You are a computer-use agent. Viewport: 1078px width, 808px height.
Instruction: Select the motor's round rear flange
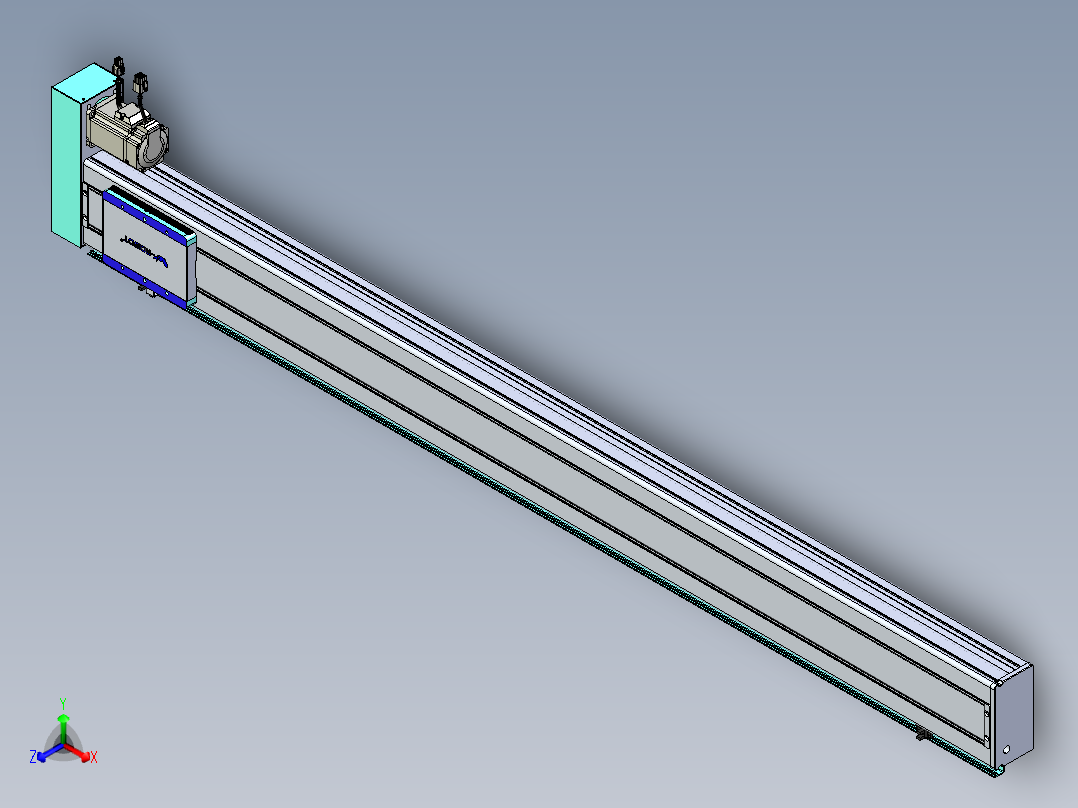tap(155, 144)
